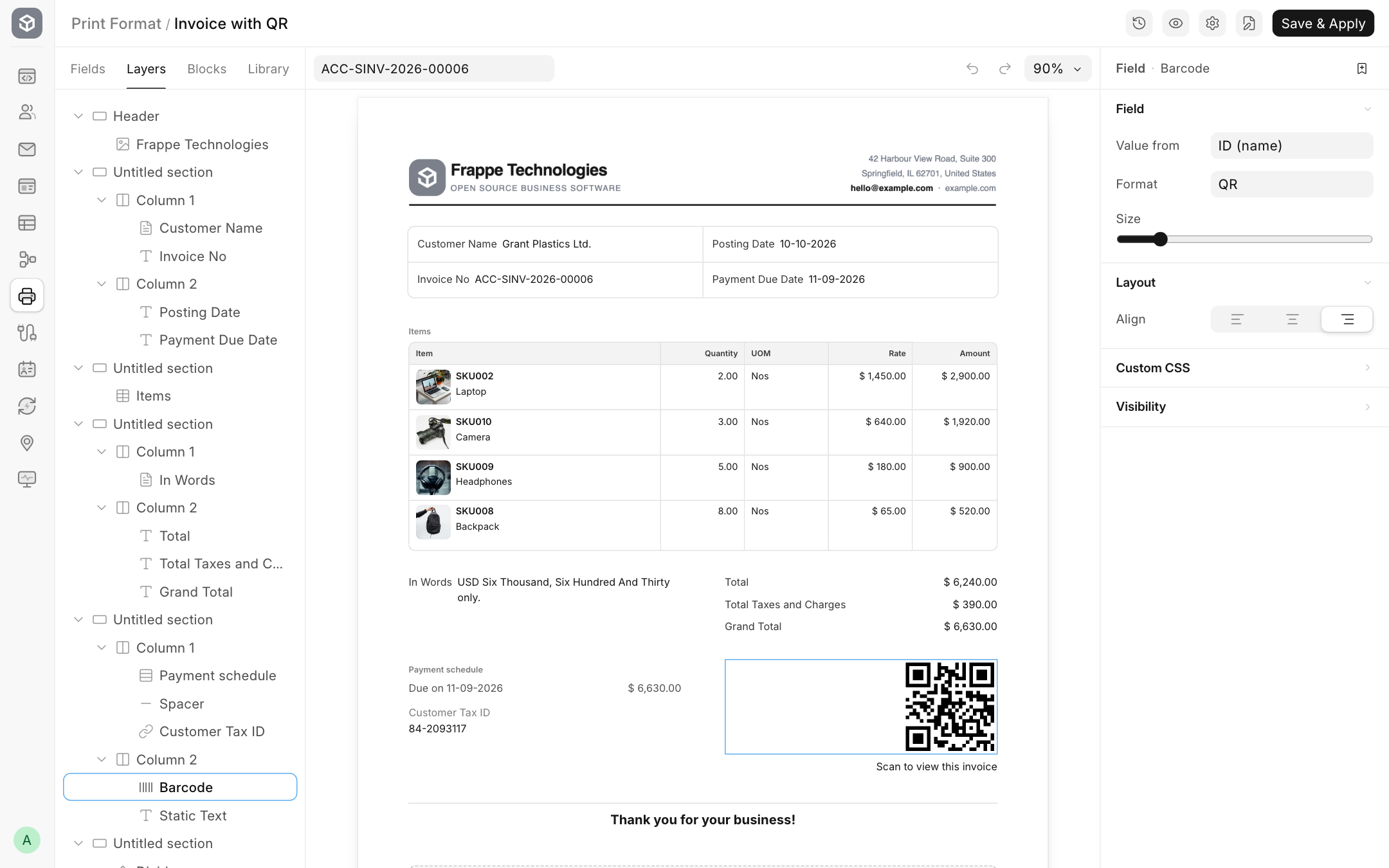Open the refresh-cycle sidebar icon
This screenshot has height=868, width=1389.
(x=27, y=406)
